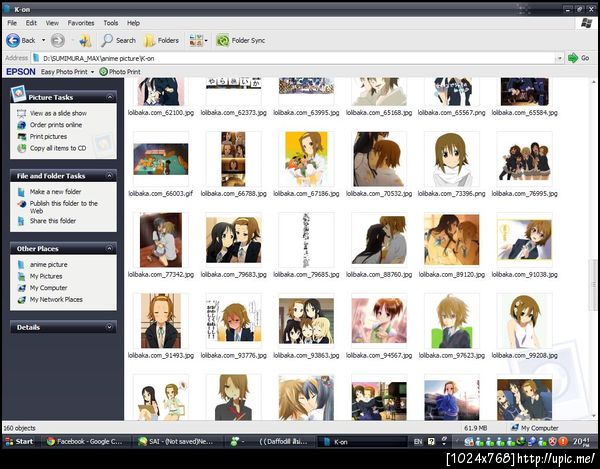Click Publish this folder to the Web
The width and height of the screenshot is (600, 469).
[x=64, y=207]
